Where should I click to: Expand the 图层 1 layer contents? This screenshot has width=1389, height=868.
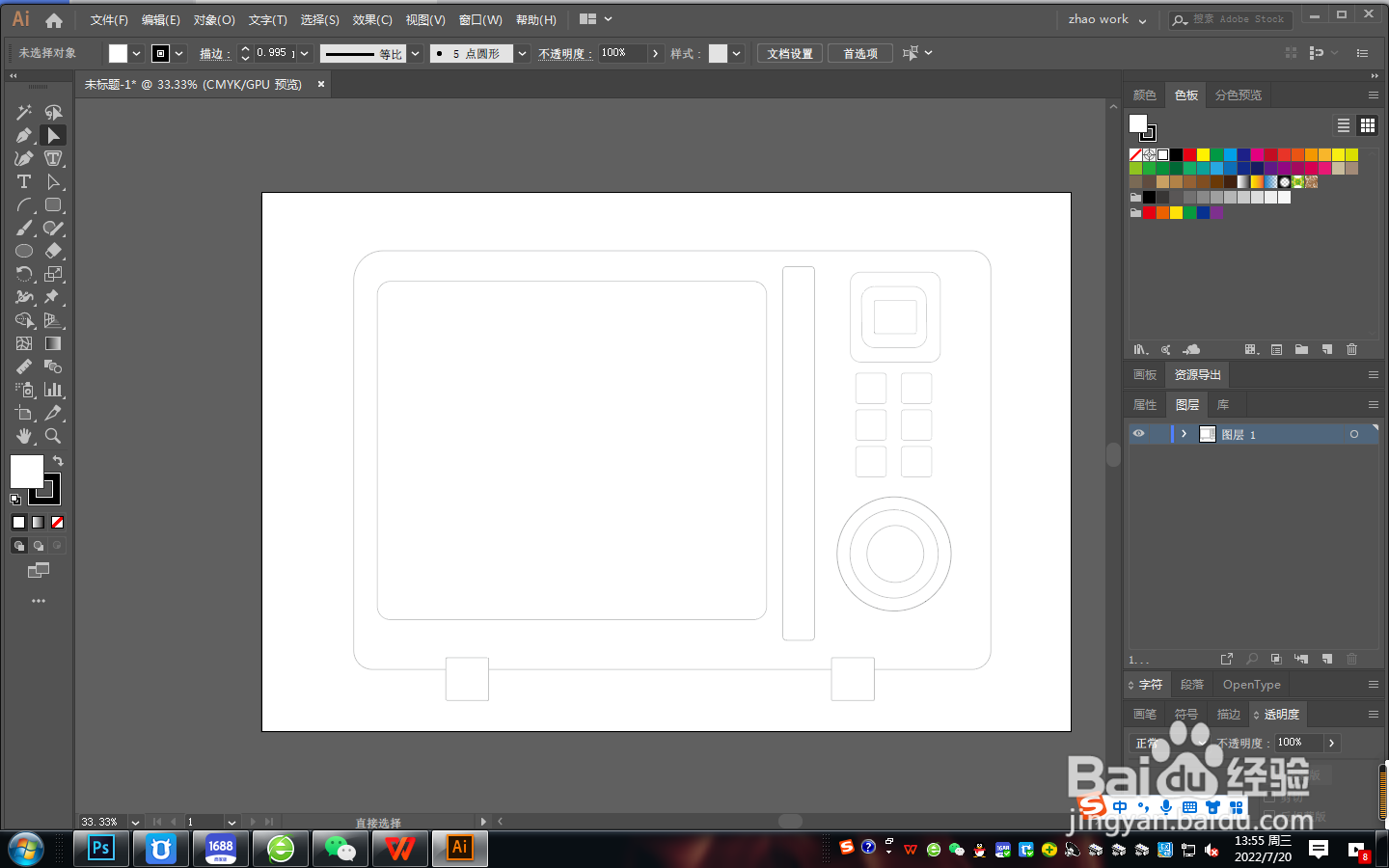coord(1185,434)
